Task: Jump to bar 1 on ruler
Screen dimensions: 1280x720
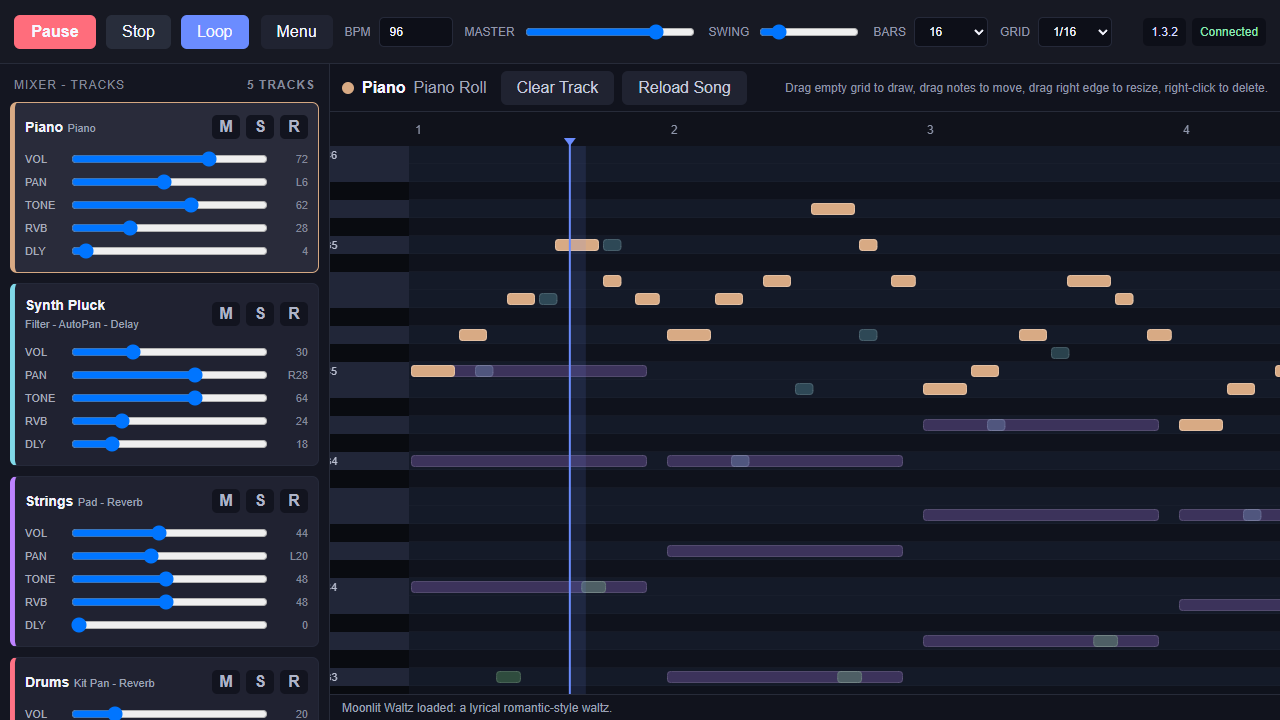Action: tap(418, 130)
